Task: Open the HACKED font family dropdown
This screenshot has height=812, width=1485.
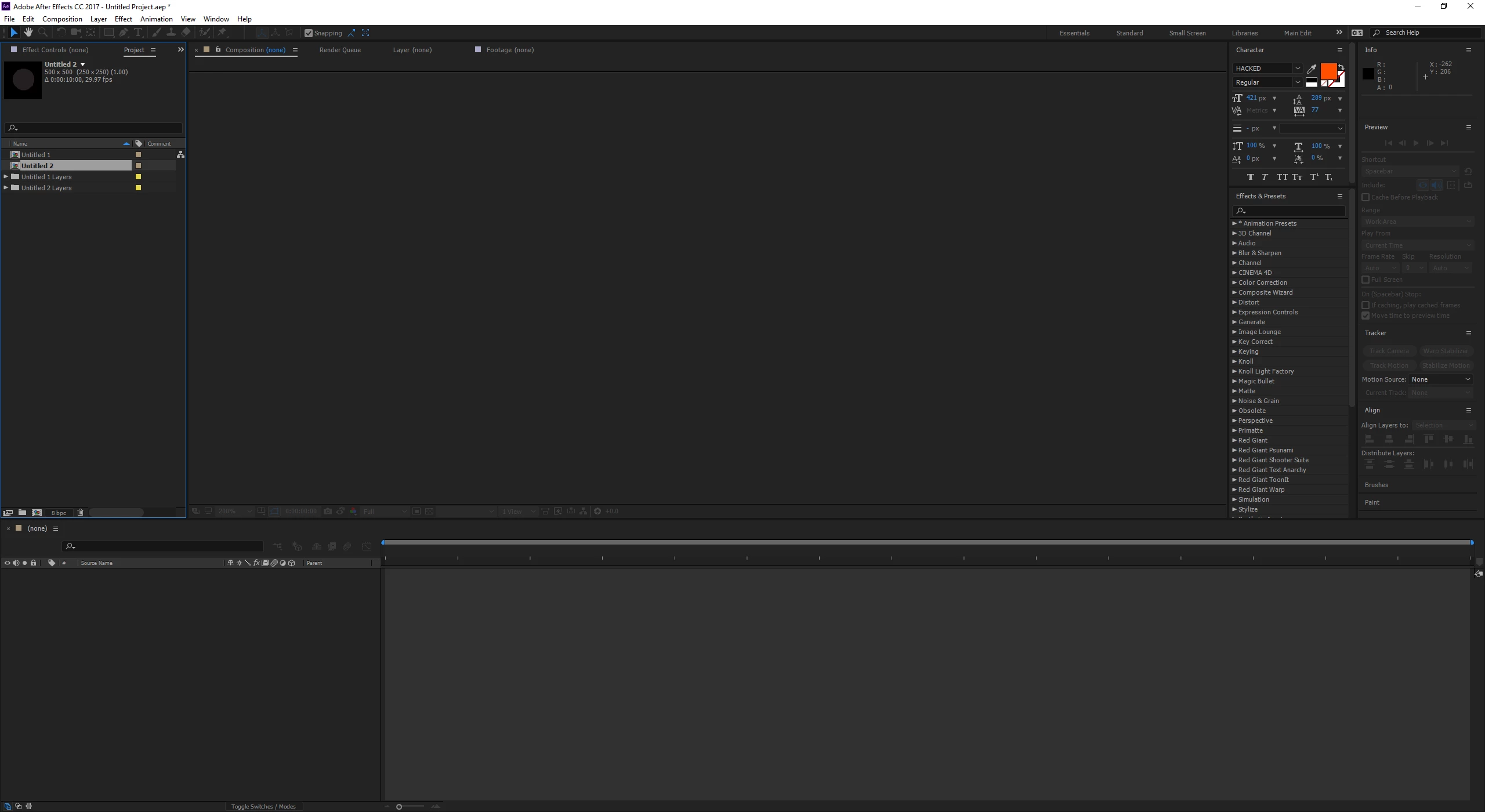Action: [x=1298, y=68]
